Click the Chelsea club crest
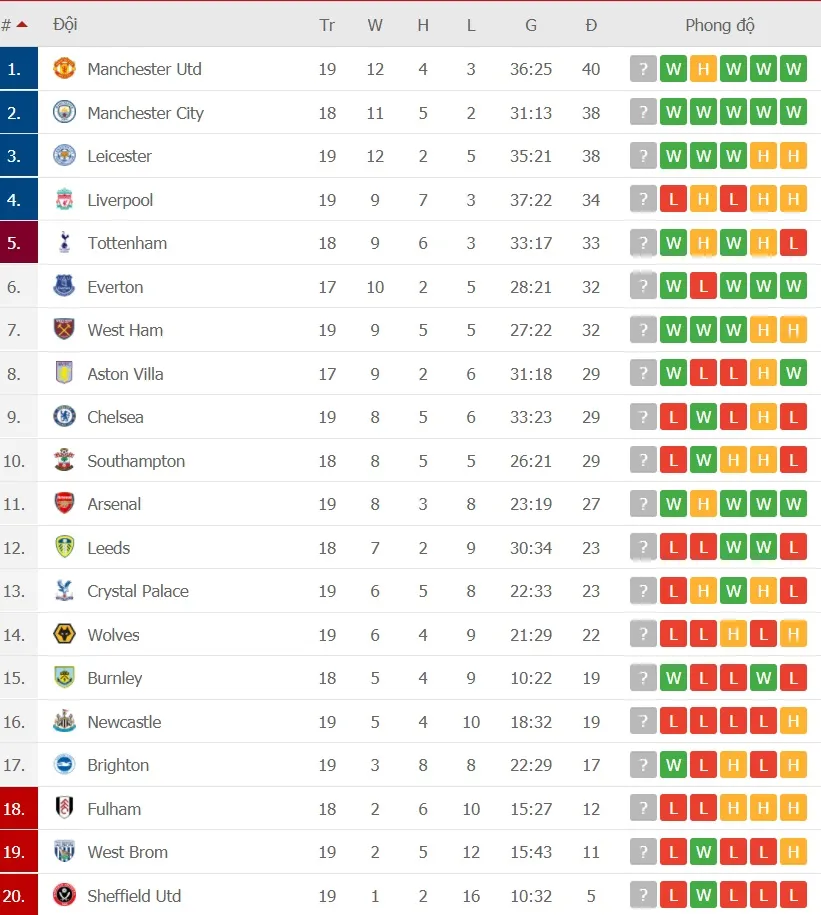 coord(62,417)
